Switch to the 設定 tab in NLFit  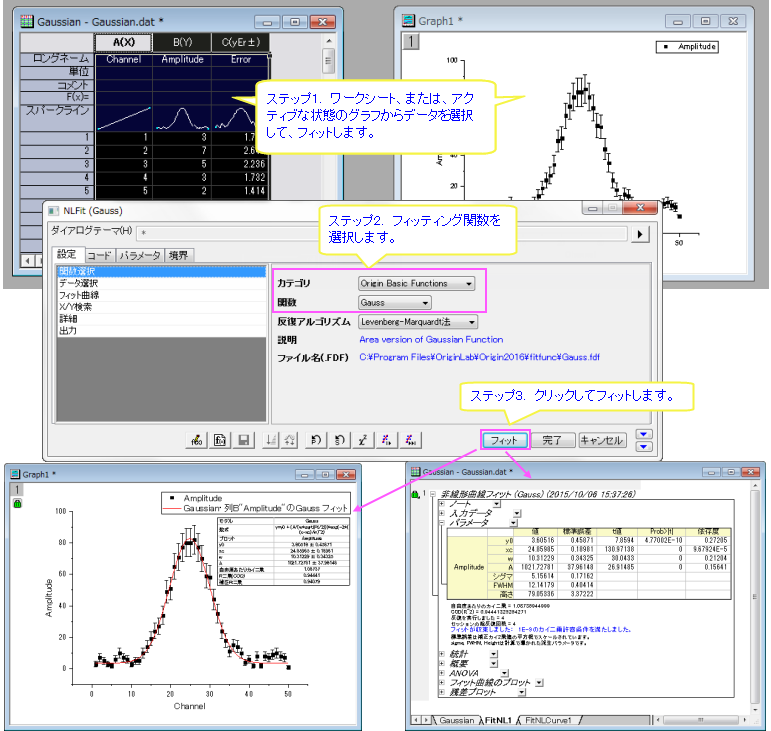click(67, 254)
